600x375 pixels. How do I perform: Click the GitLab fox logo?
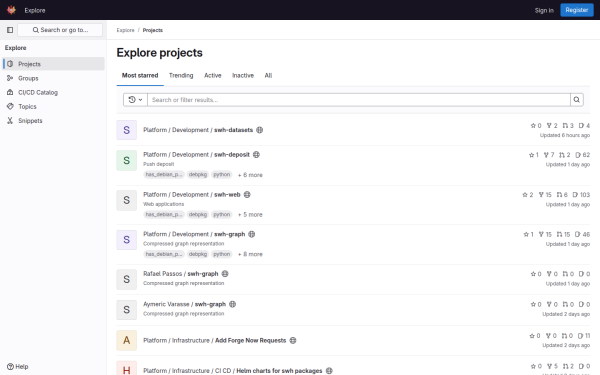(11, 10)
